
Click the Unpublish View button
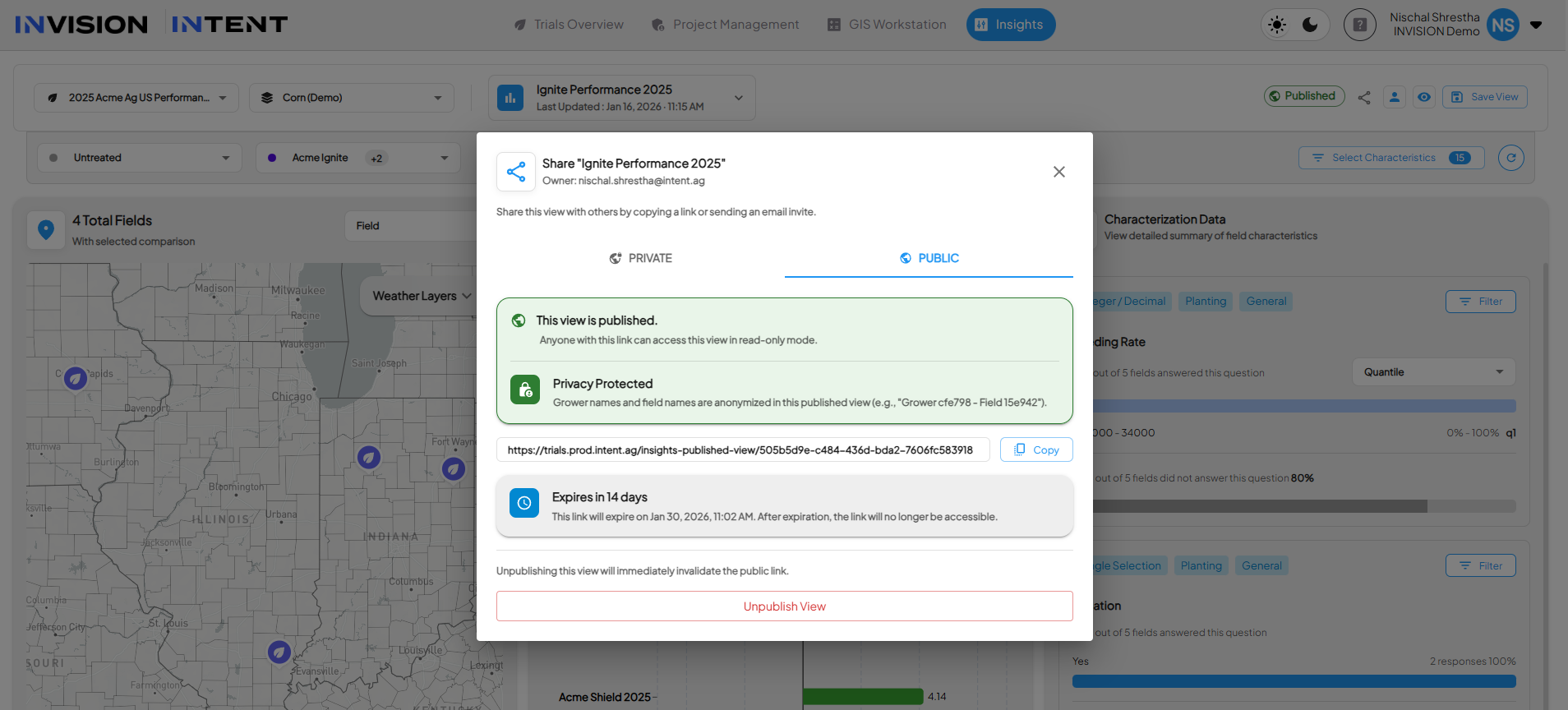pyautogui.click(x=784, y=606)
